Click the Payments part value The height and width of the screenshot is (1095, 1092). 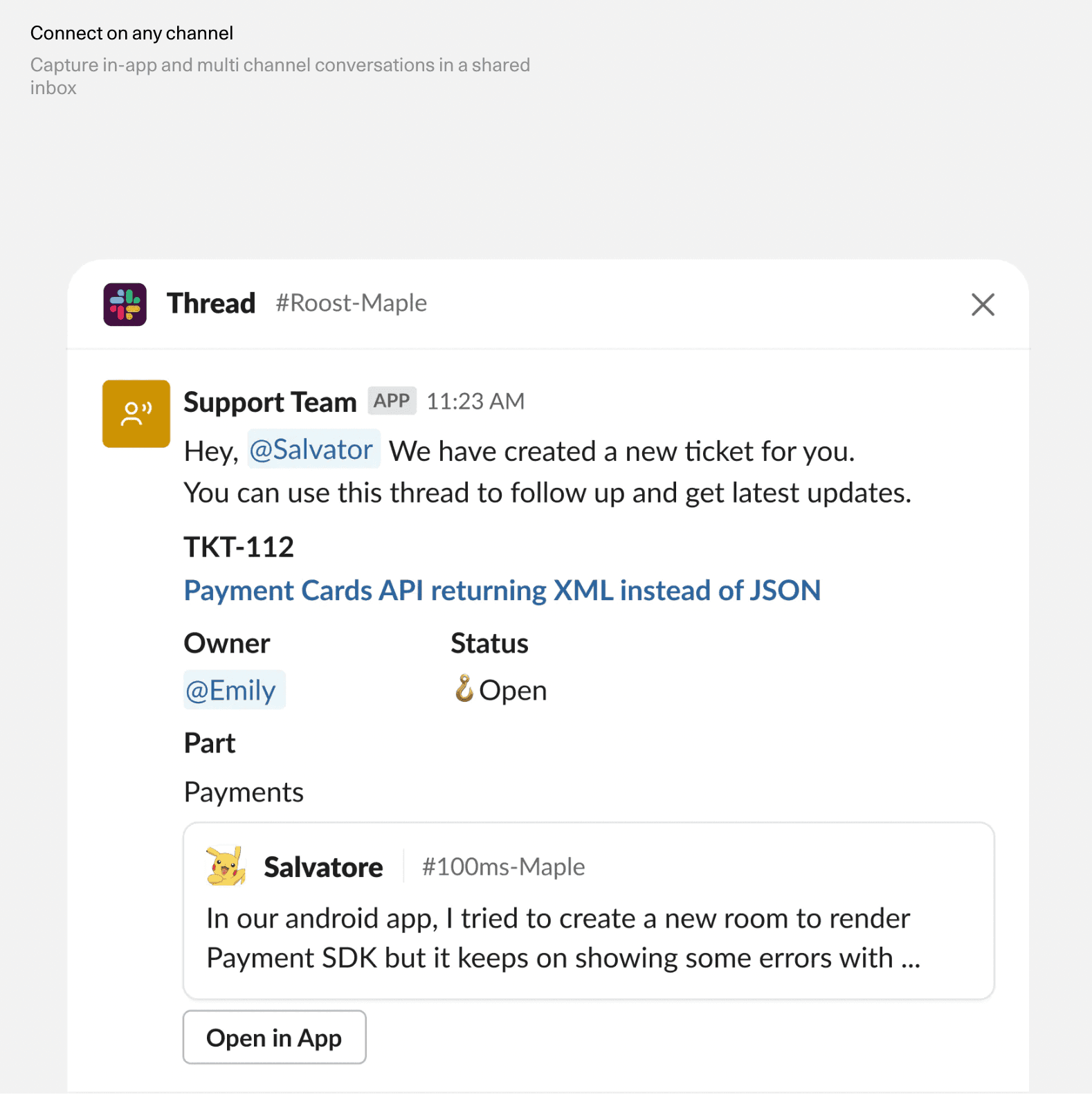coord(244,793)
